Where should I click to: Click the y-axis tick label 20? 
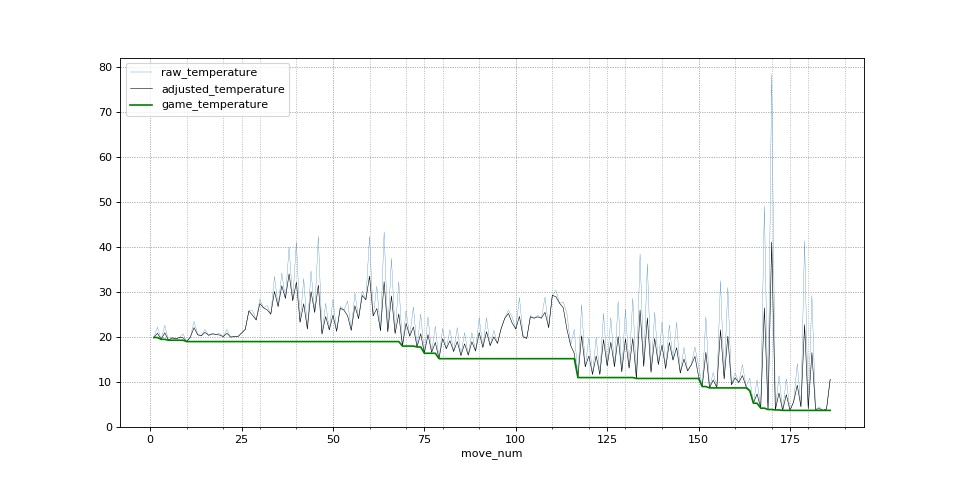coord(105,337)
